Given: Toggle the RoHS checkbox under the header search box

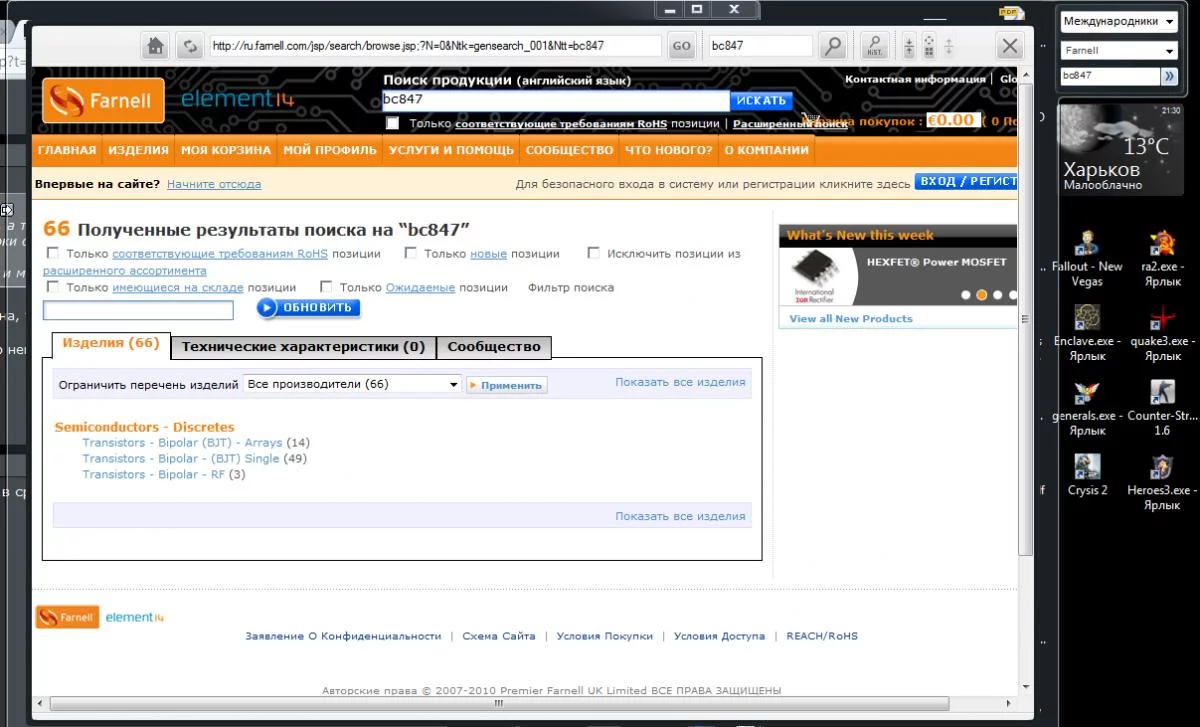Looking at the screenshot, I should 392,123.
